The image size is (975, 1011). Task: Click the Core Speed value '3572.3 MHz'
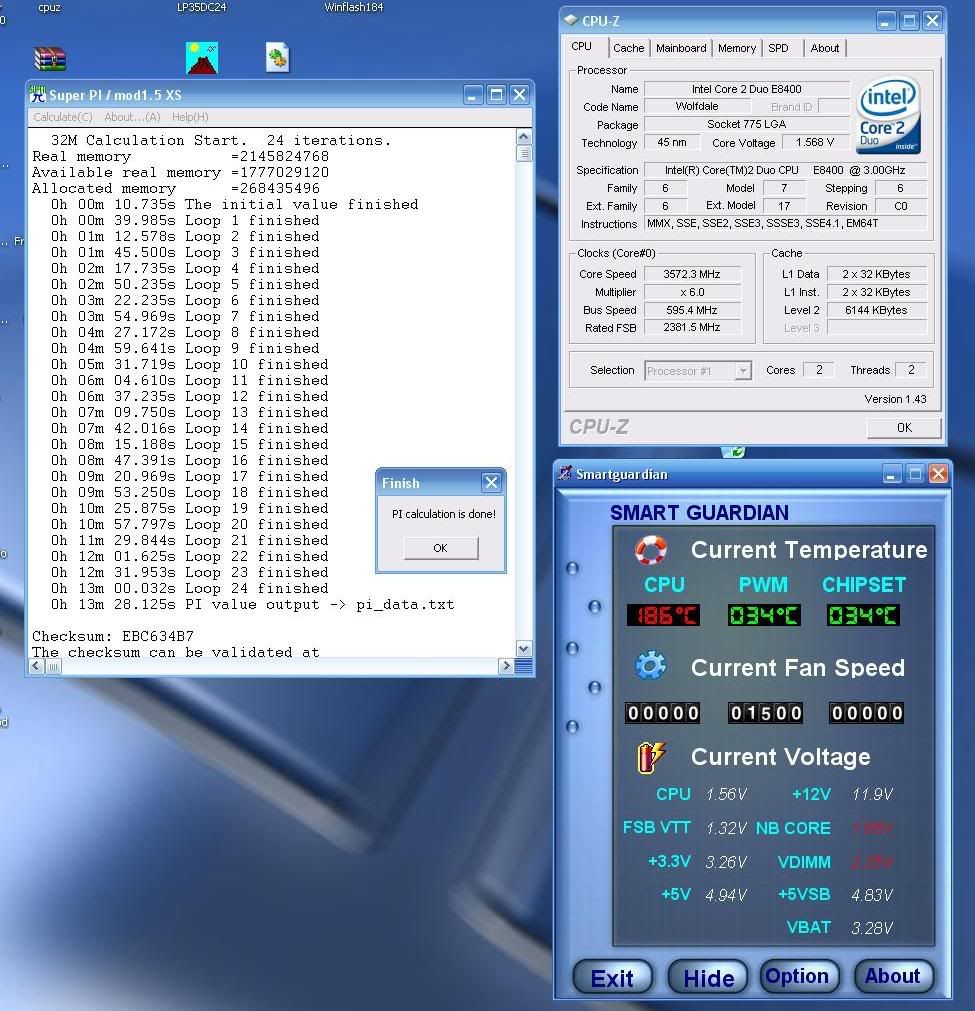click(x=692, y=274)
